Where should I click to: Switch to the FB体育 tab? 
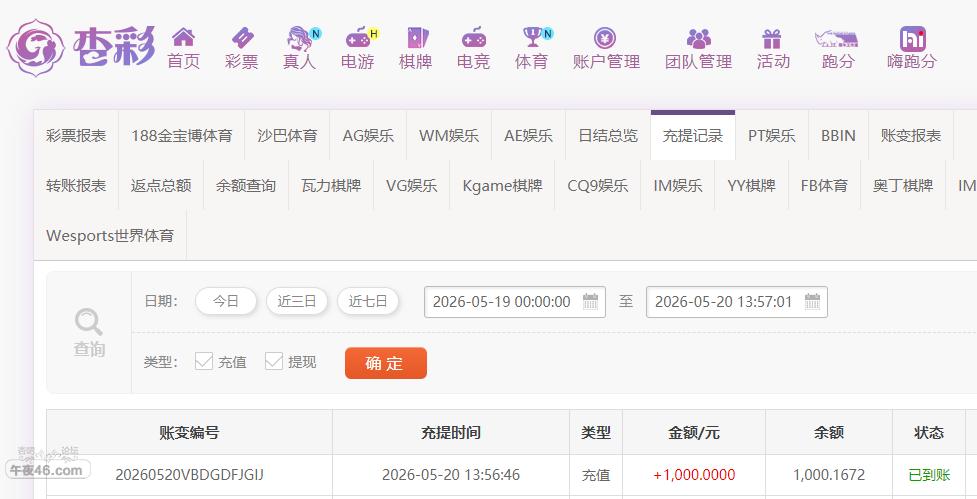click(824, 185)
